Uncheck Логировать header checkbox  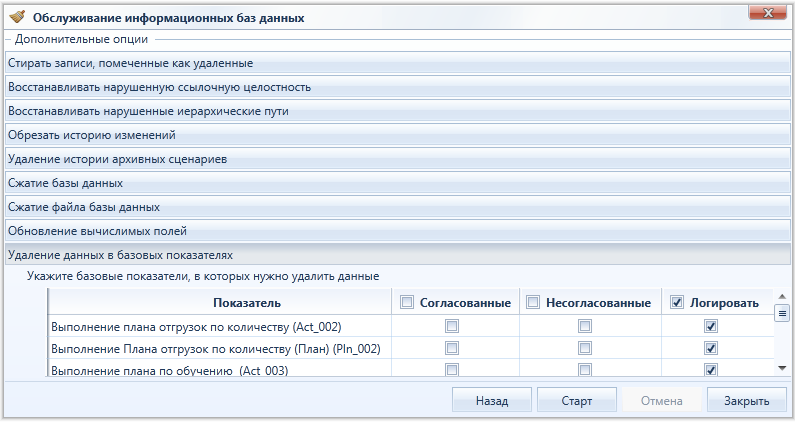[676, 303]
